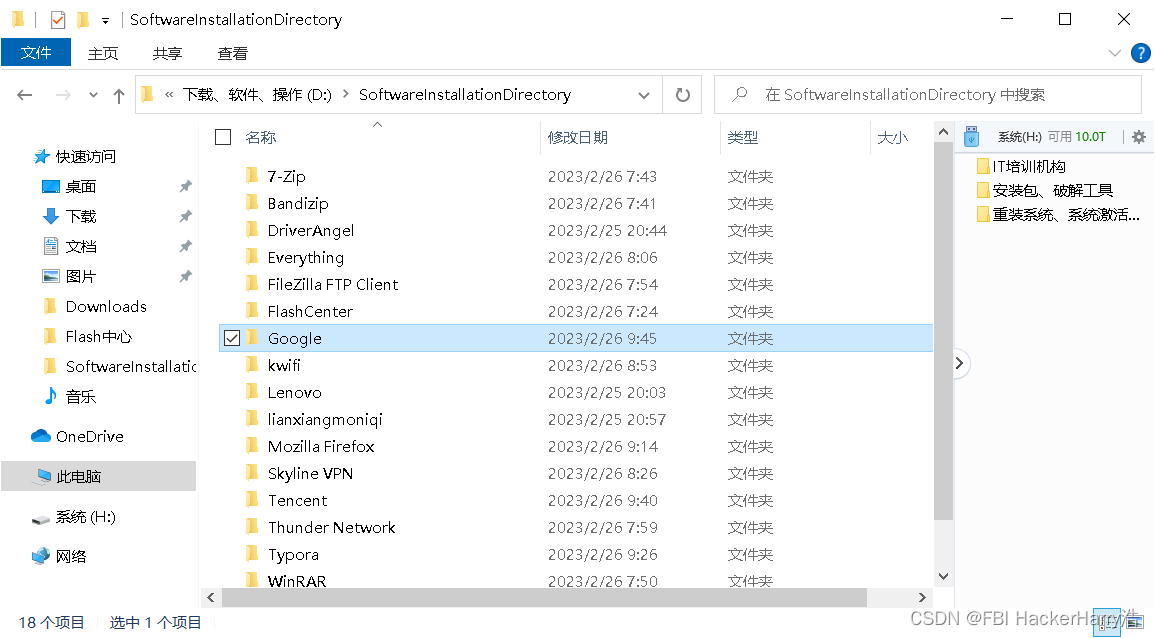Viewport: 1155px width, 638px height.
Task: Click SoftwareInstallationDirectory in the address path
Action: coord(465,94)
